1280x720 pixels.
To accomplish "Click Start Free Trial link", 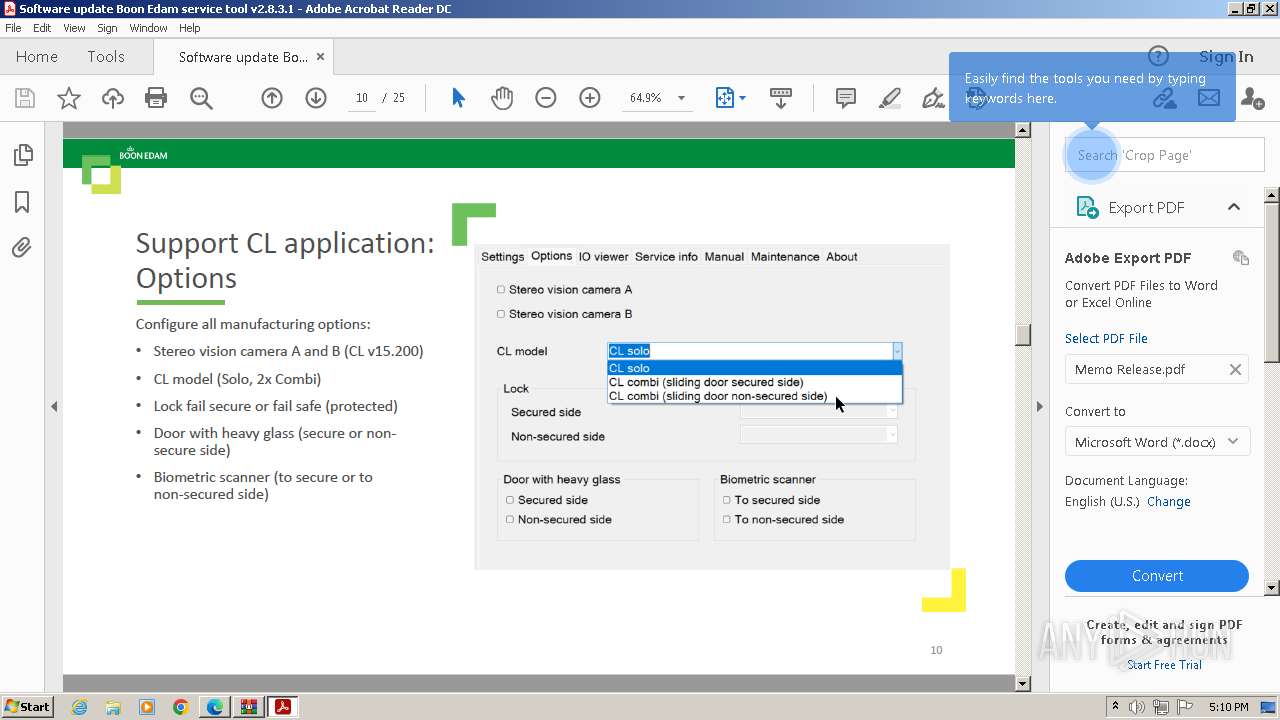I will tap(1164, 665).
